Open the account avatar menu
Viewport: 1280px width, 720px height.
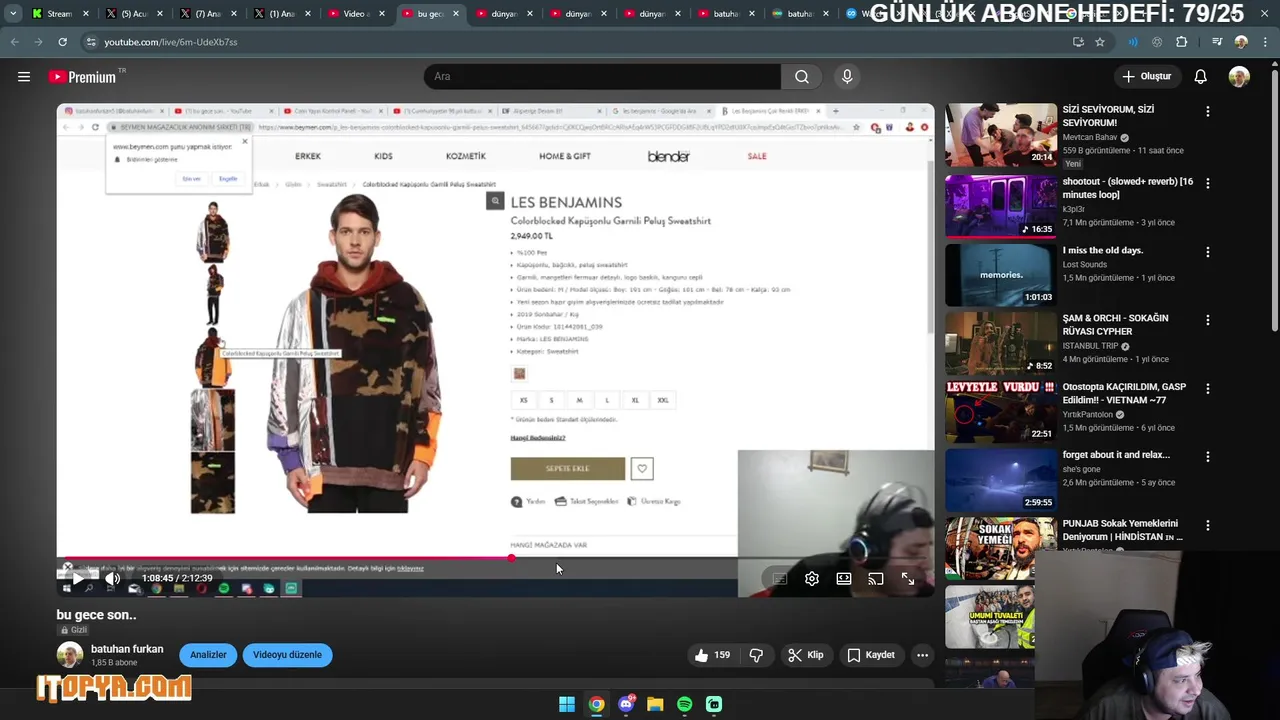1239,77
